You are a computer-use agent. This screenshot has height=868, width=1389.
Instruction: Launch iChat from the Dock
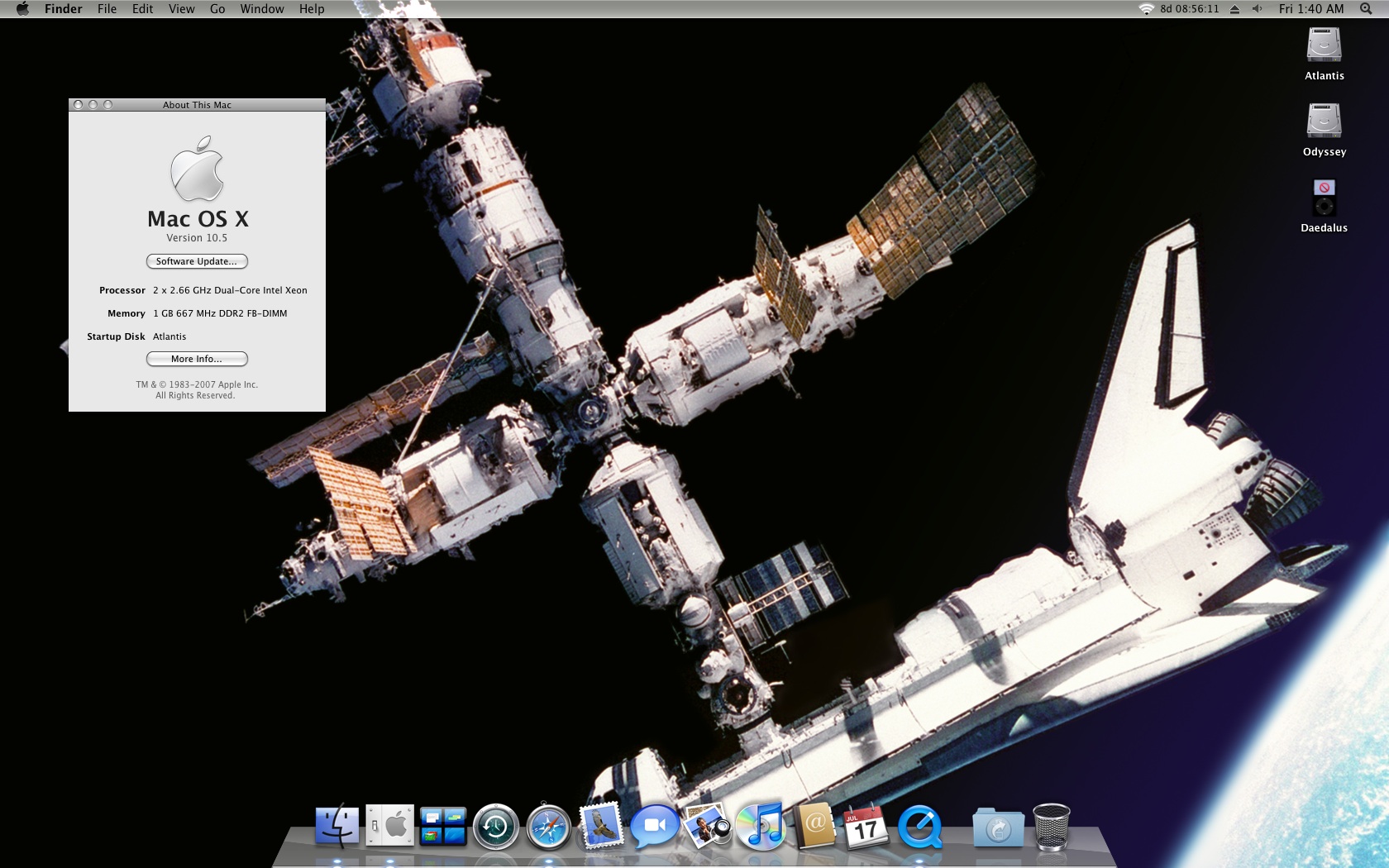click(655, 826)
